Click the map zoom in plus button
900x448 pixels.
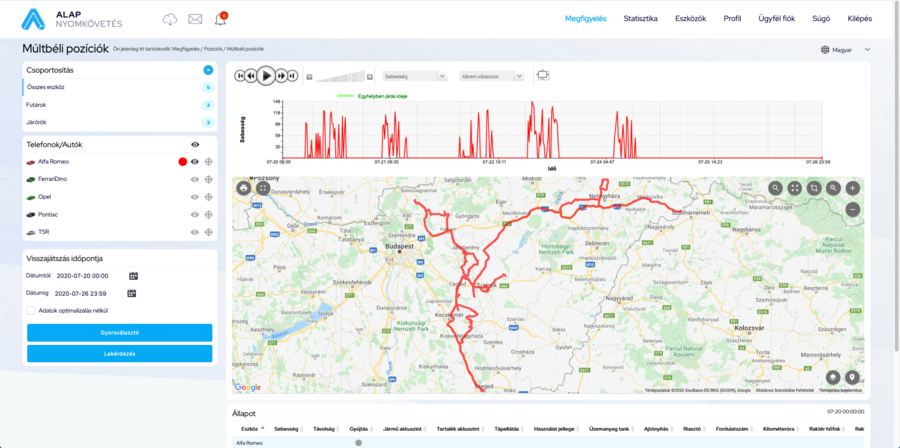(852, 187)
